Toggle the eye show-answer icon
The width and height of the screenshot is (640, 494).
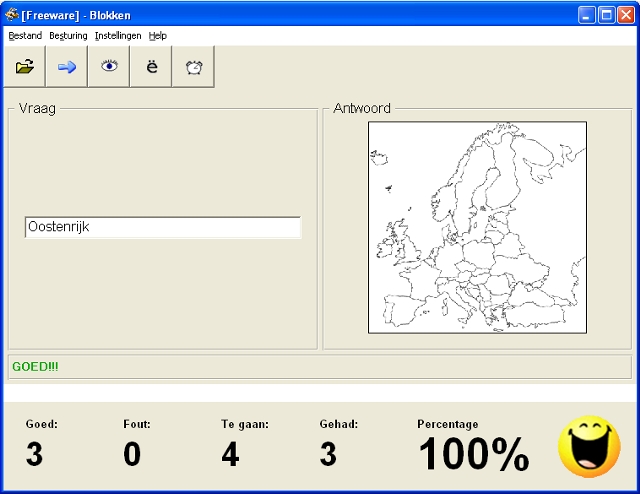pos(109,67)
